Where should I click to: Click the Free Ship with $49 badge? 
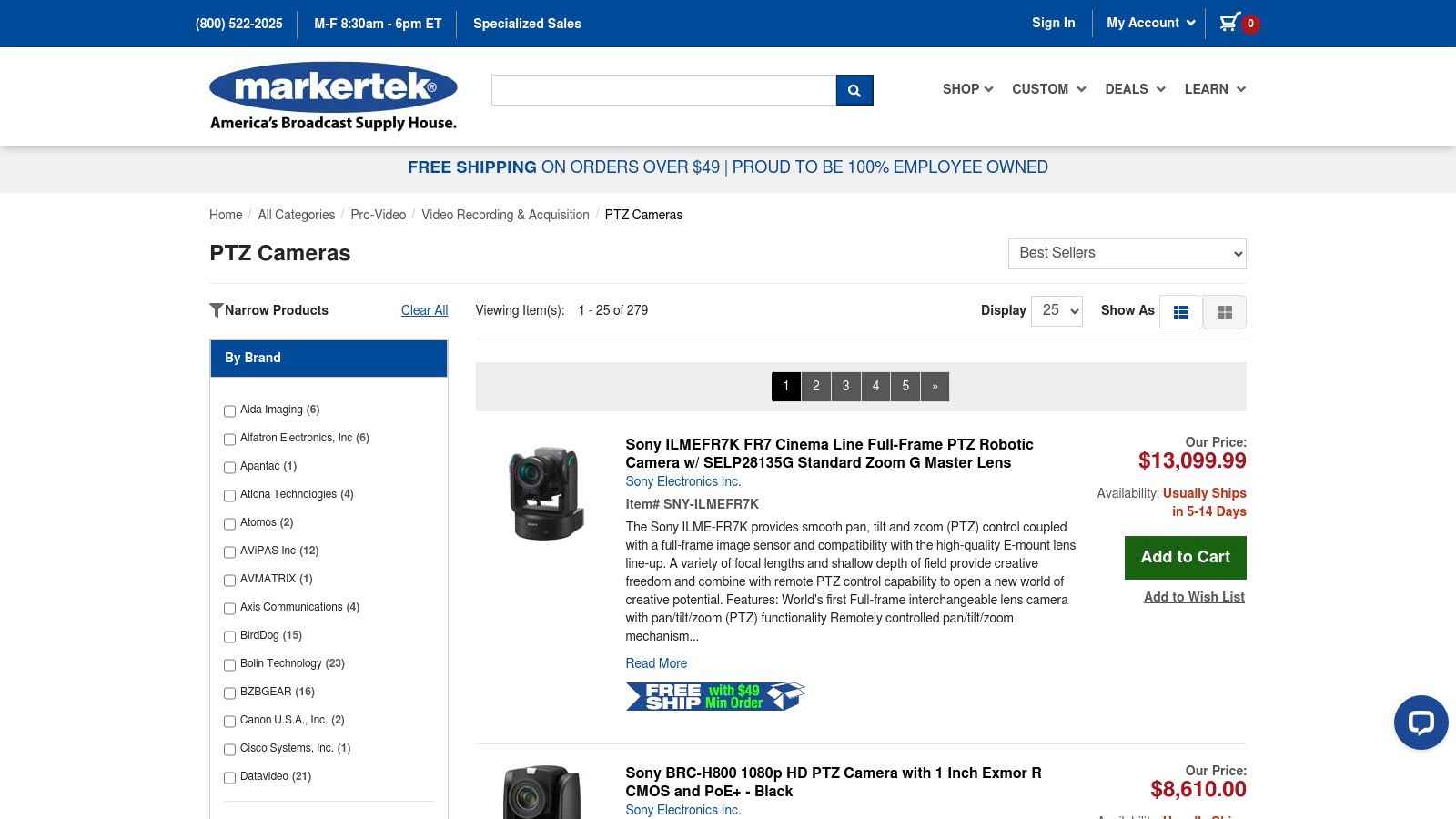point(715,696)
